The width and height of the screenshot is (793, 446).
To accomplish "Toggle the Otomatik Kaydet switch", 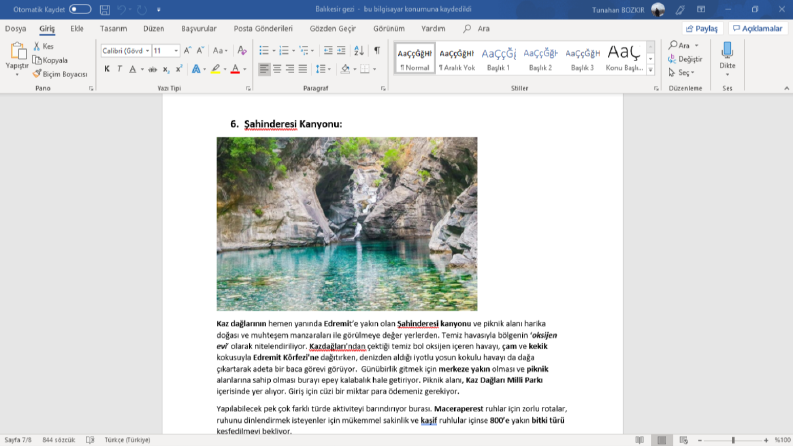I will click(x=80, y=9).
